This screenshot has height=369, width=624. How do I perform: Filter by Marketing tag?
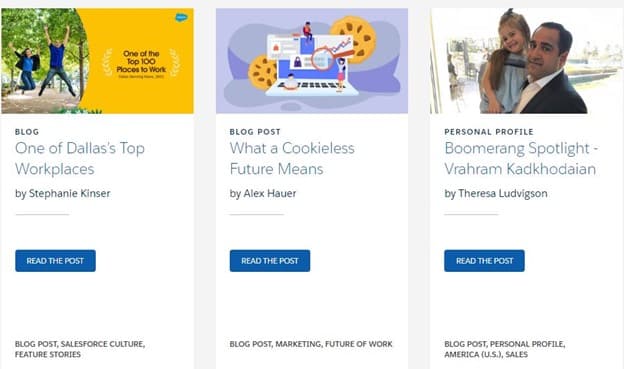[298, 344]
